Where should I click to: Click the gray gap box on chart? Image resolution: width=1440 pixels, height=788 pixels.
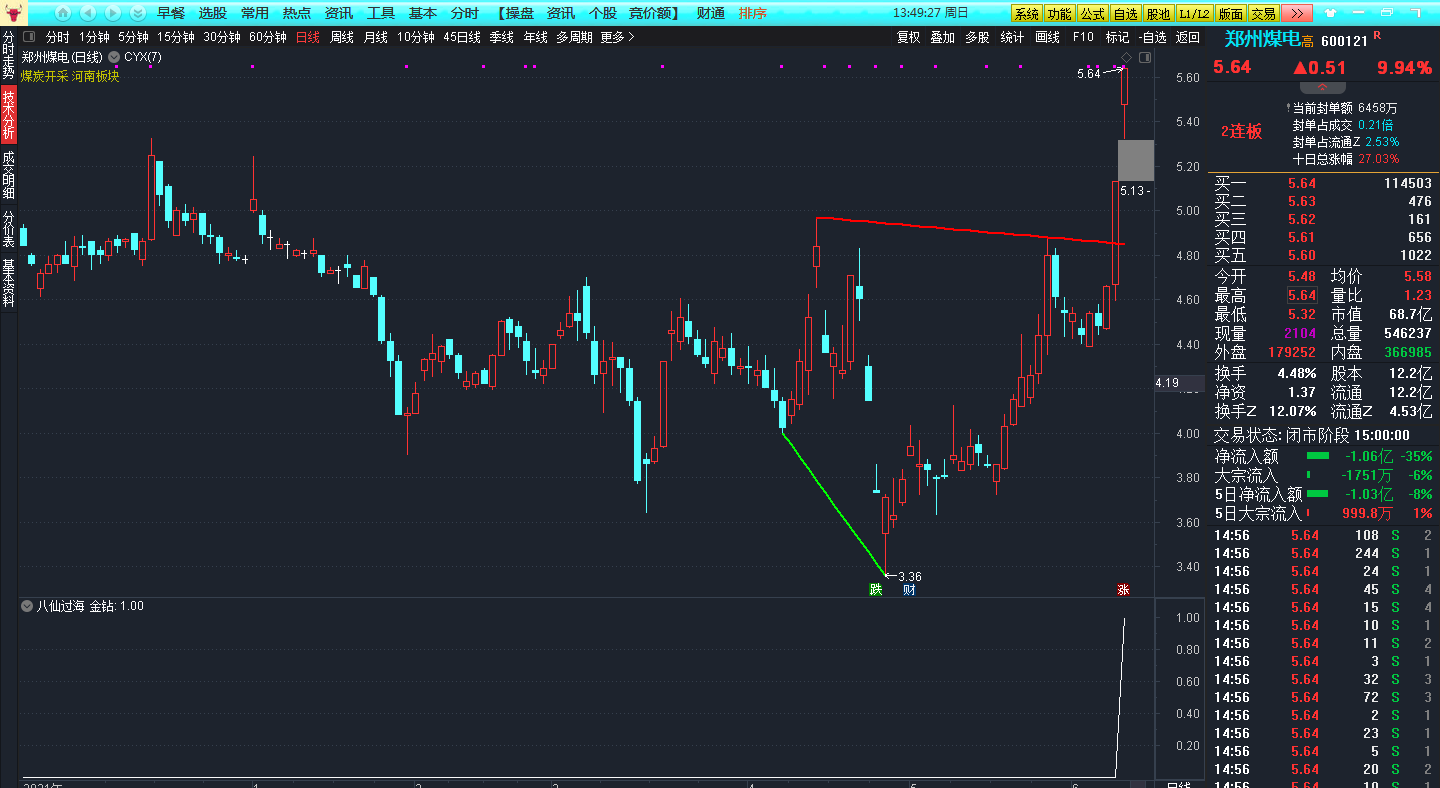(1135, 160)
